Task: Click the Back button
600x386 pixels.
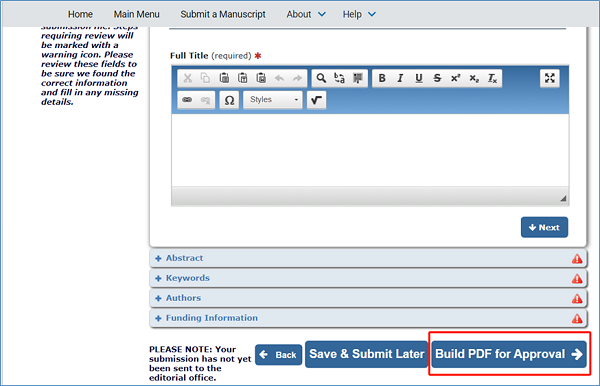Action: 279,355
